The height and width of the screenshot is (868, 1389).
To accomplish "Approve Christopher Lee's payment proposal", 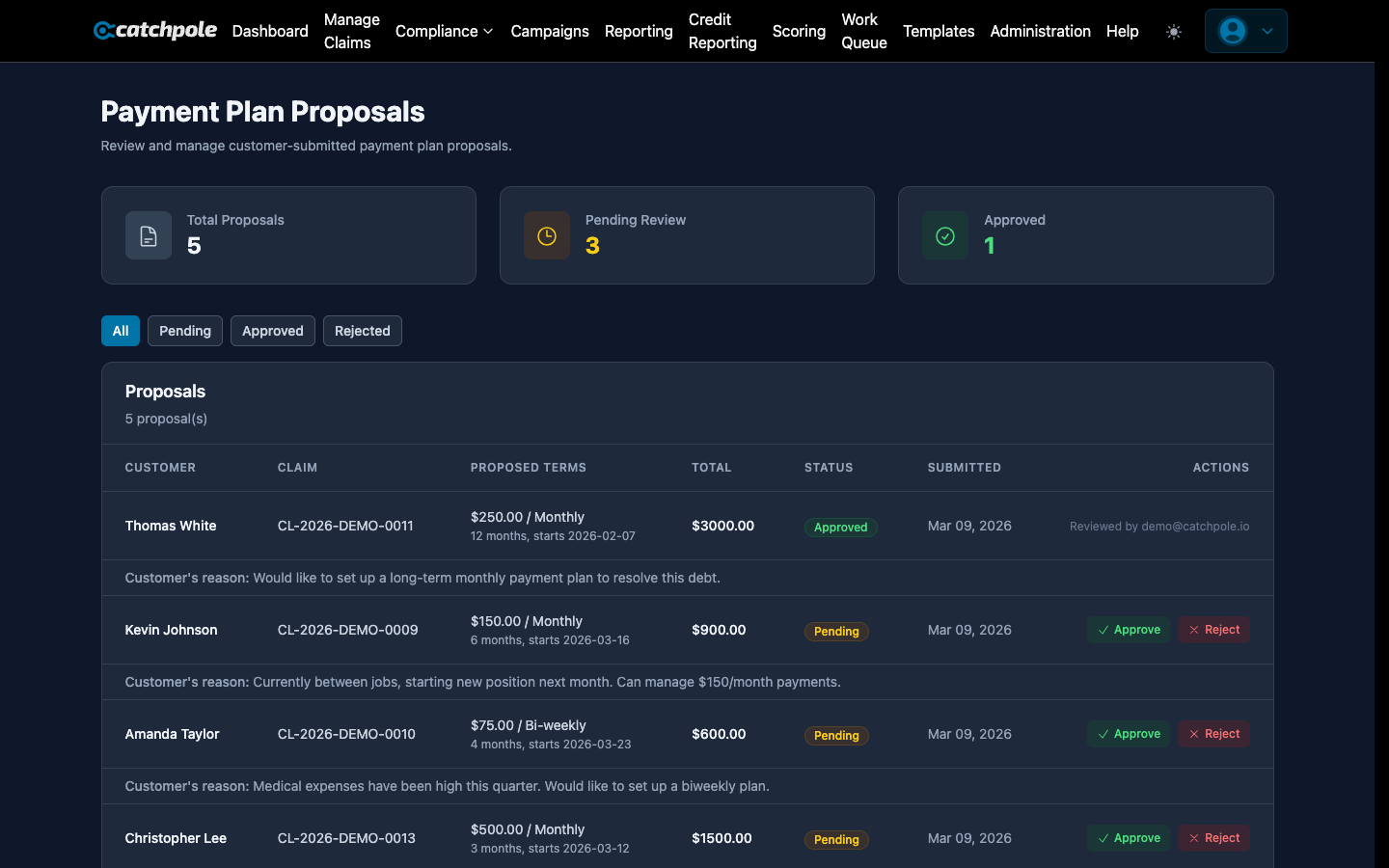I will tap(1129, 838).
